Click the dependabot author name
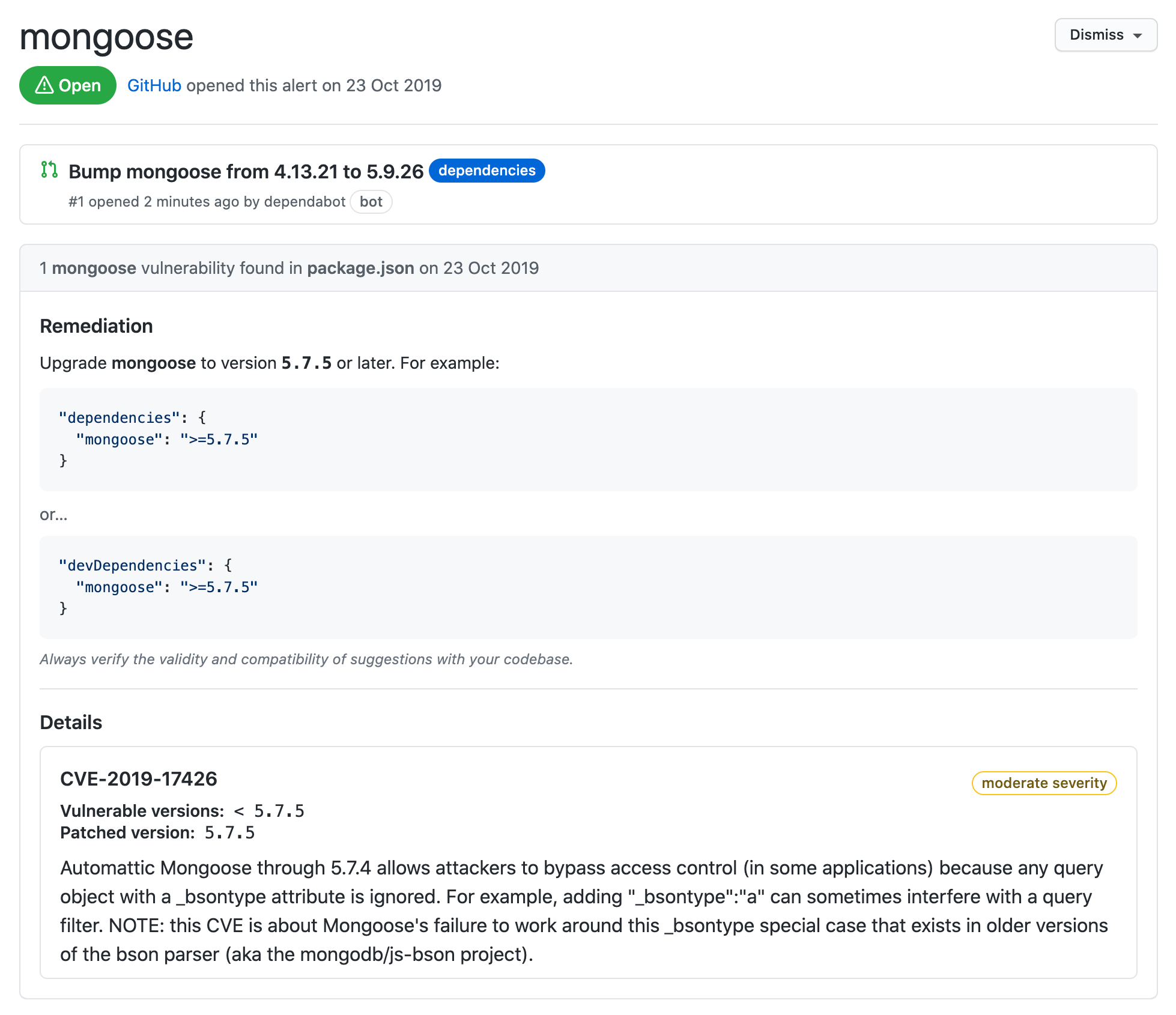The image size is (1176, 1015). [x=305, y=202]
